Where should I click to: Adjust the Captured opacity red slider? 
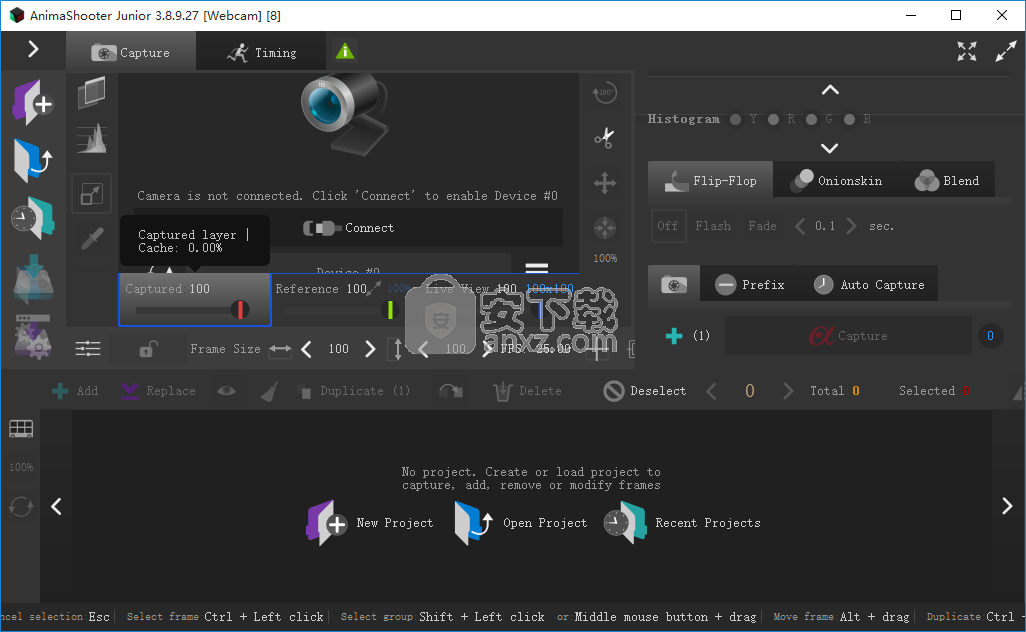[241, 309]
